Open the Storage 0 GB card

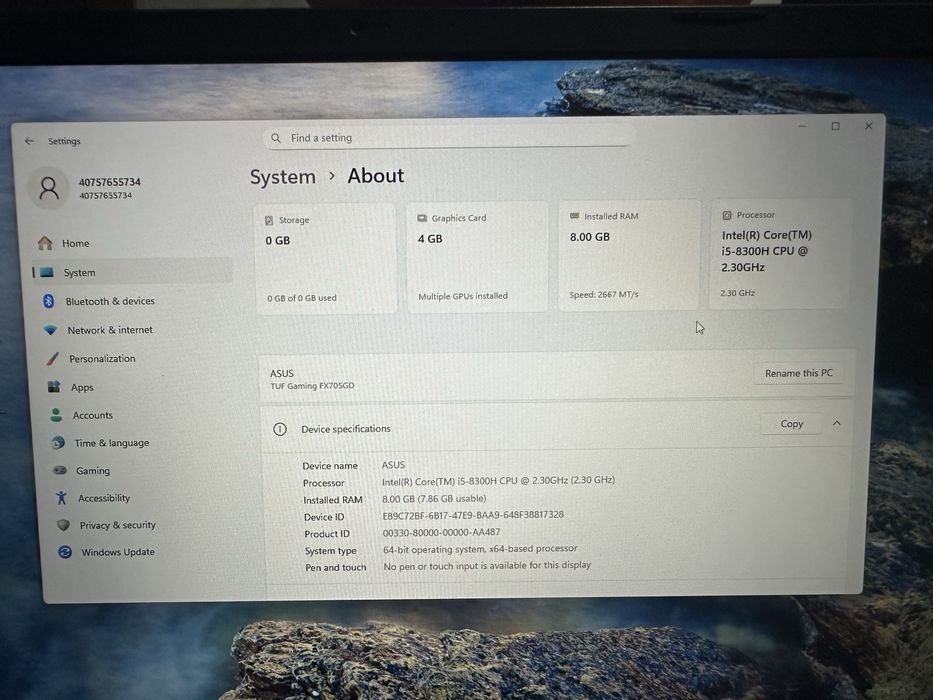click(x=325, y=259)
